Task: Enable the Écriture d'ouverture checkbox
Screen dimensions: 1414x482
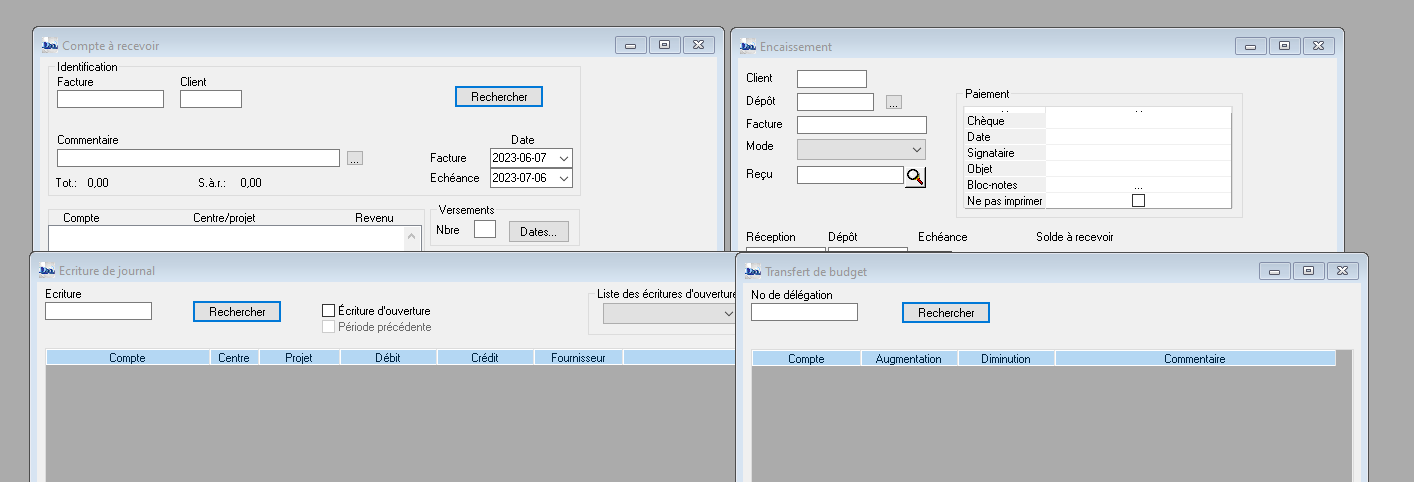Action: pos(328,311)
